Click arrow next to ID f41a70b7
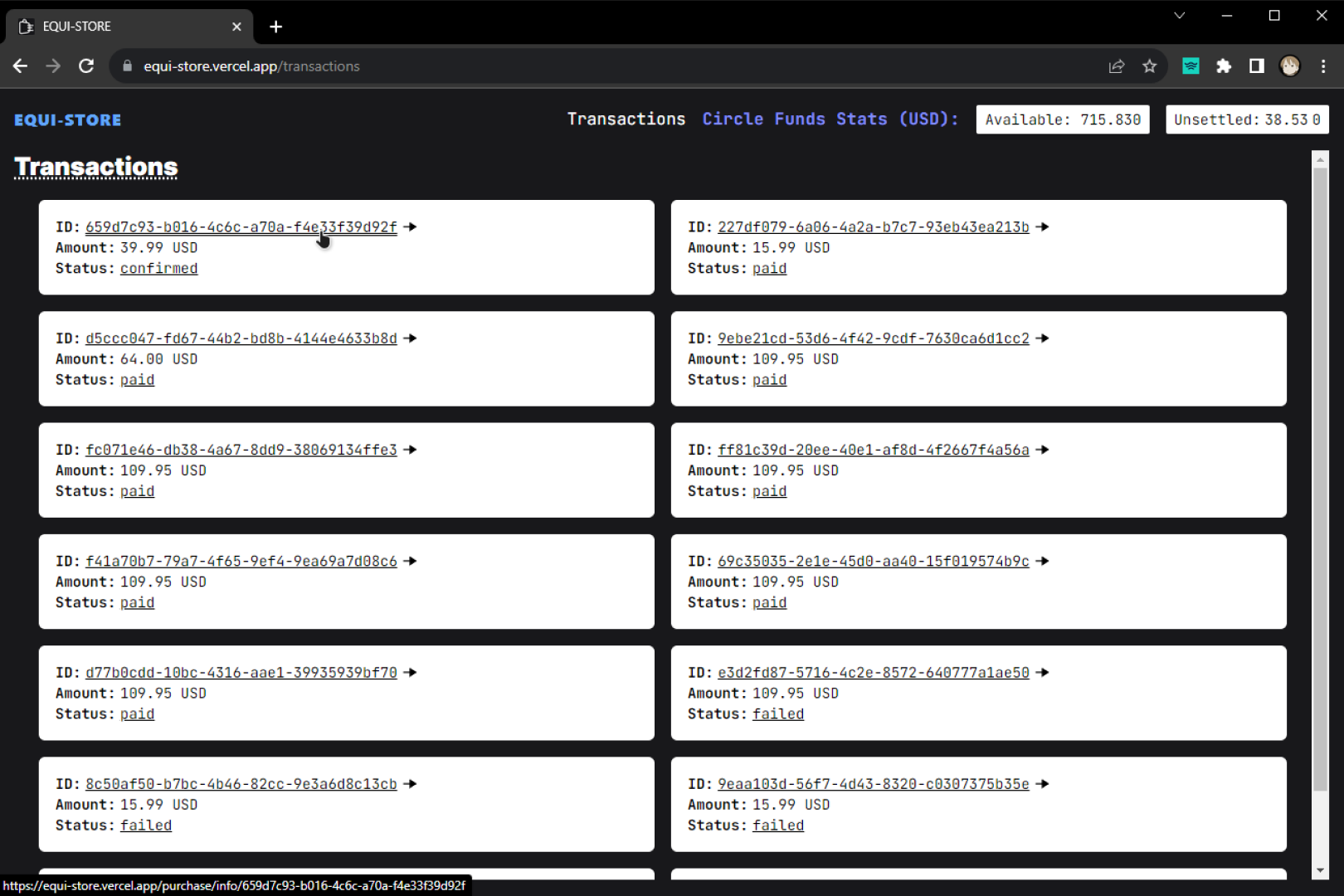The height and width of the screenshot is (896, 1344). click(410, 561)
